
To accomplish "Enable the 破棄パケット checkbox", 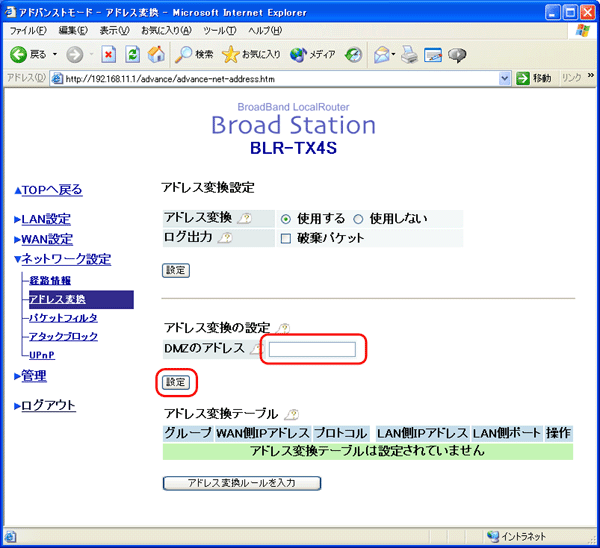I will tap(285, 239).
